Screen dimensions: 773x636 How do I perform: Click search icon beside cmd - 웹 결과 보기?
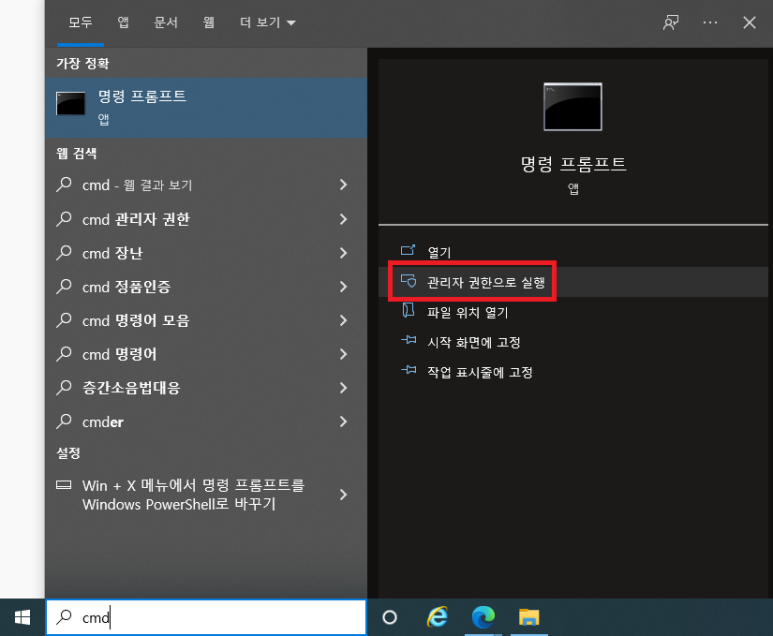[64, 184]
